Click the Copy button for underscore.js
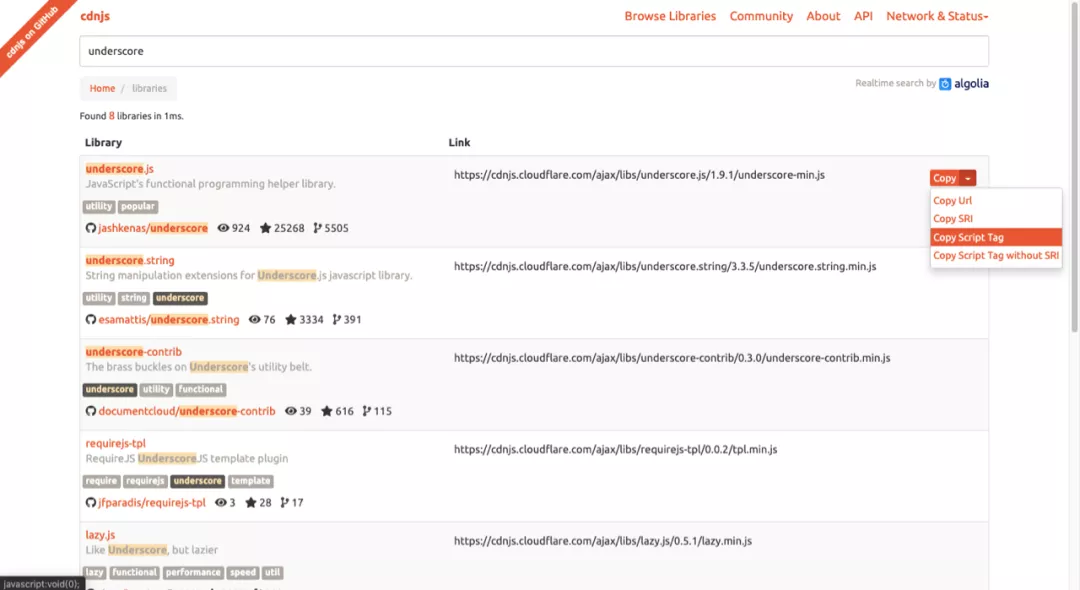Viewport: 1080px width, 590px height. coord(944,178)
